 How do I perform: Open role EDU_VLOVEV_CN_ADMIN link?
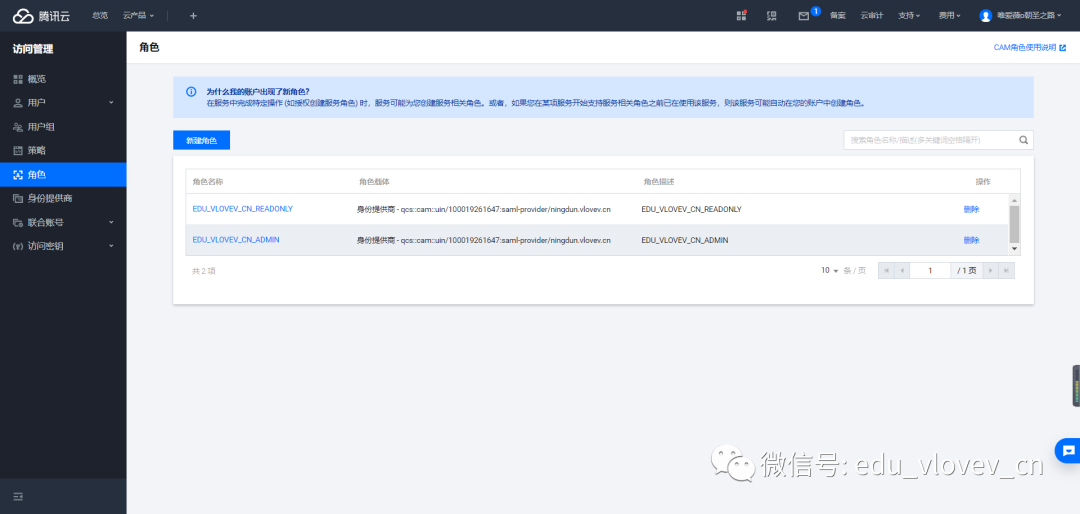[236, 240]
